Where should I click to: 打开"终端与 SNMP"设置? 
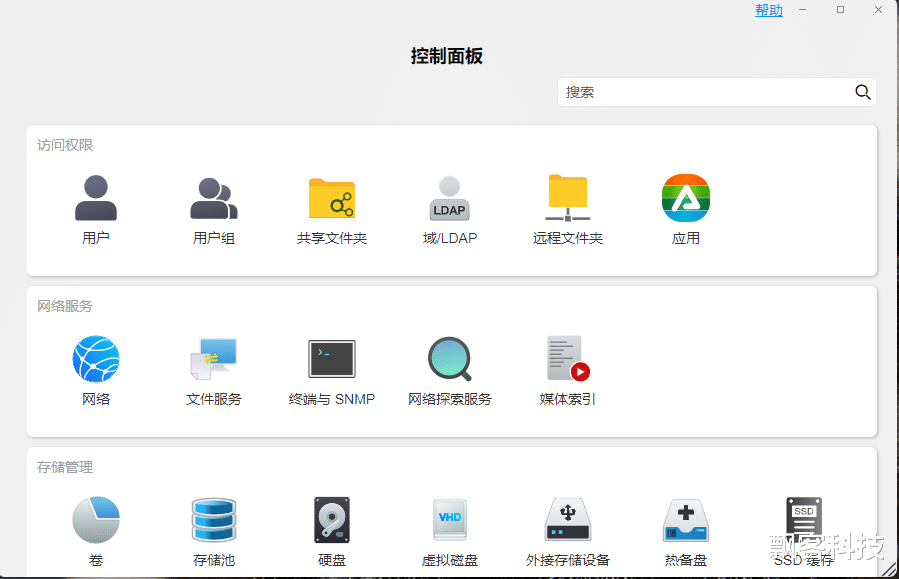pos(331,359)
